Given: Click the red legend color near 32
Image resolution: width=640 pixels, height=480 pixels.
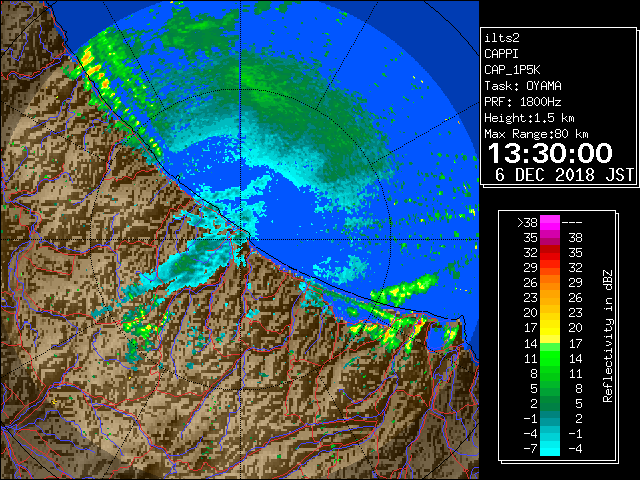Looking at the screenshot, I should pos(550,253).
